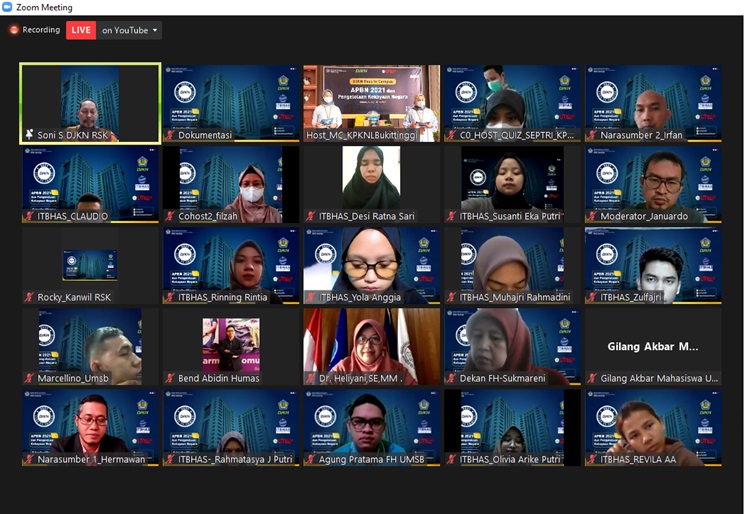Click the ITBHAS_Yola Anggia participant video

coord(371,264)
